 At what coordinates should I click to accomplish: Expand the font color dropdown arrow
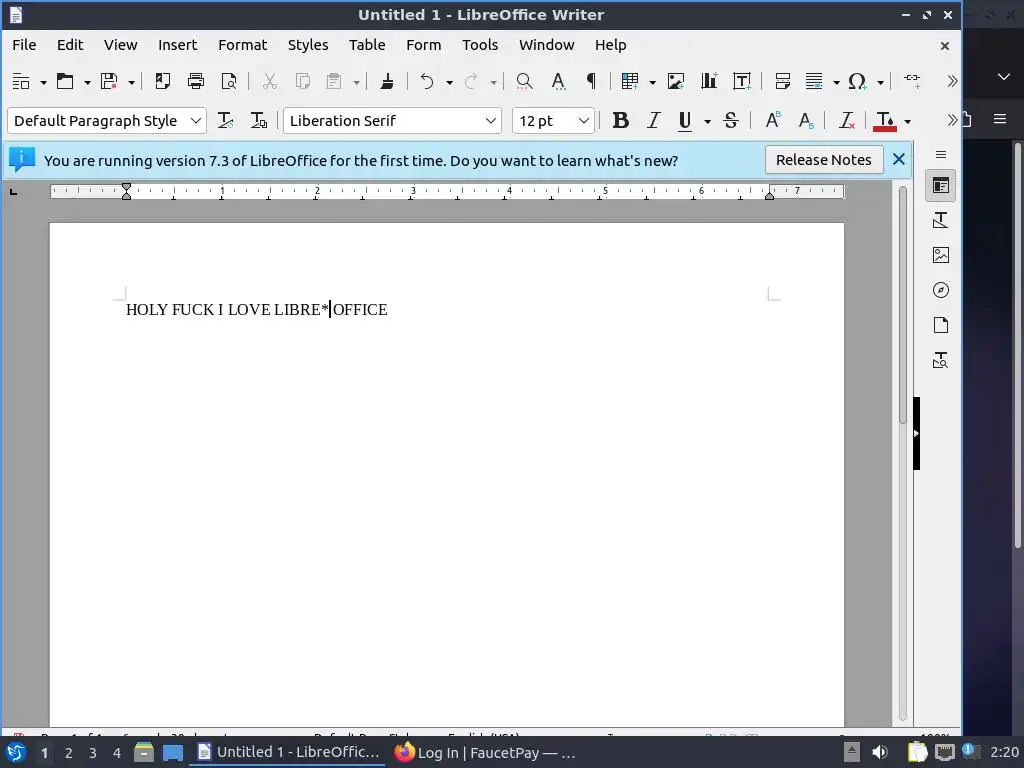[907, 121]
